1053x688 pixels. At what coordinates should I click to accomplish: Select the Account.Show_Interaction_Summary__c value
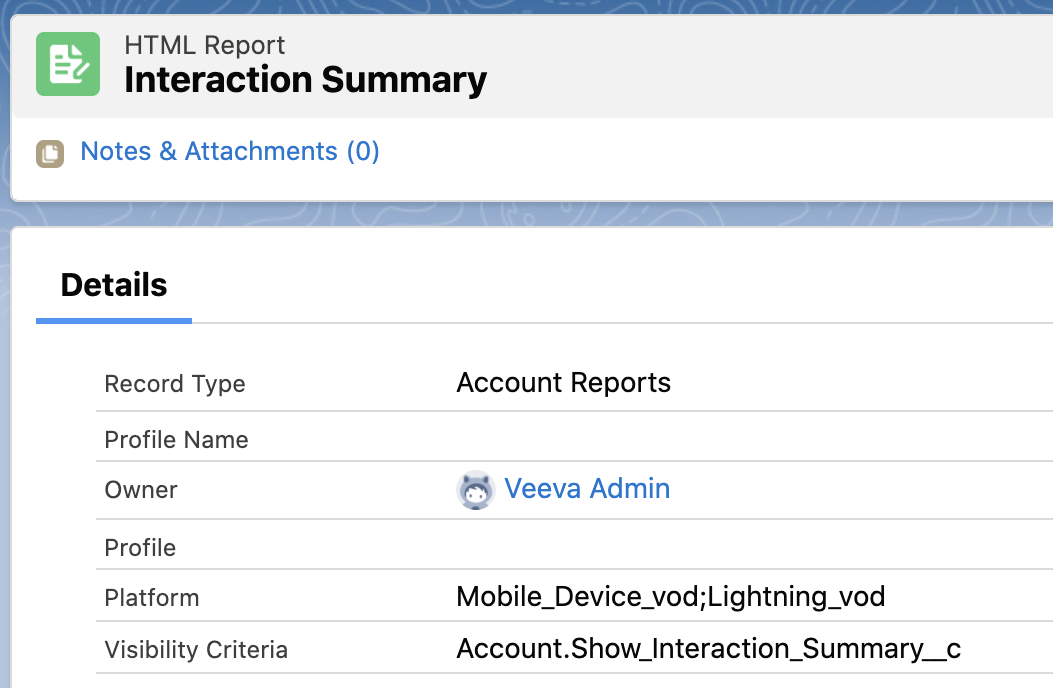pos(708,649)
